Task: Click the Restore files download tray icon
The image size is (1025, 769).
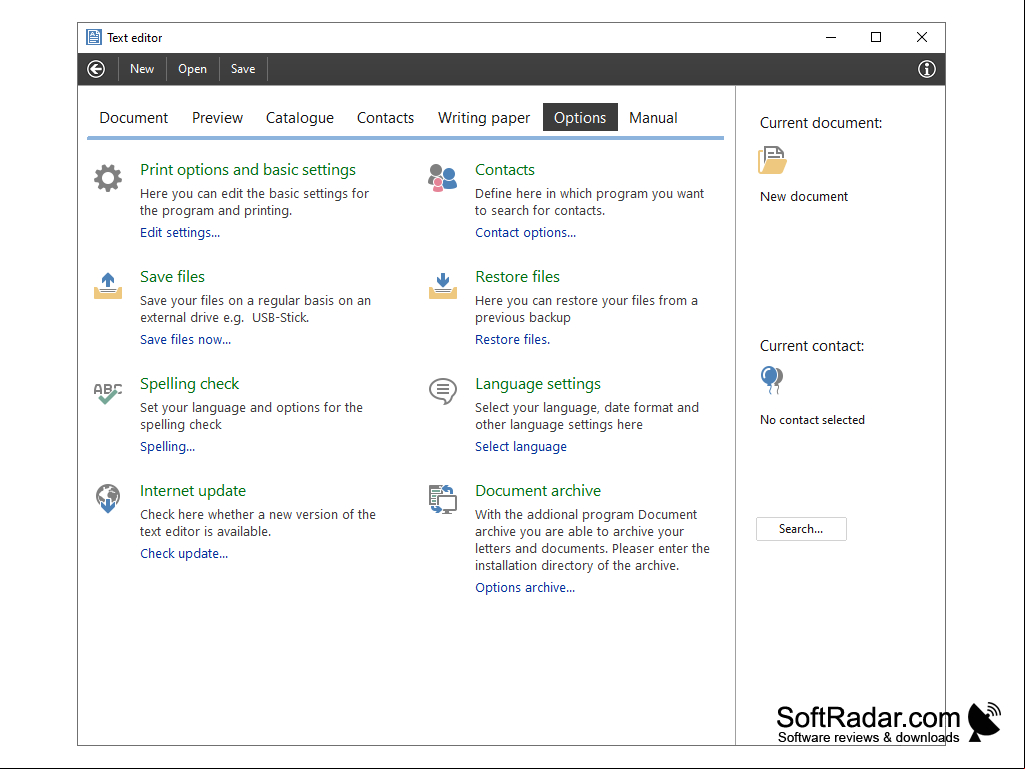Action: [x=443, y=286]
